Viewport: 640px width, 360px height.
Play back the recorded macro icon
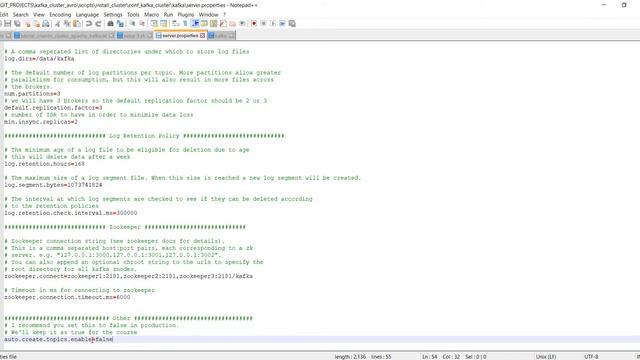[273, 24]
